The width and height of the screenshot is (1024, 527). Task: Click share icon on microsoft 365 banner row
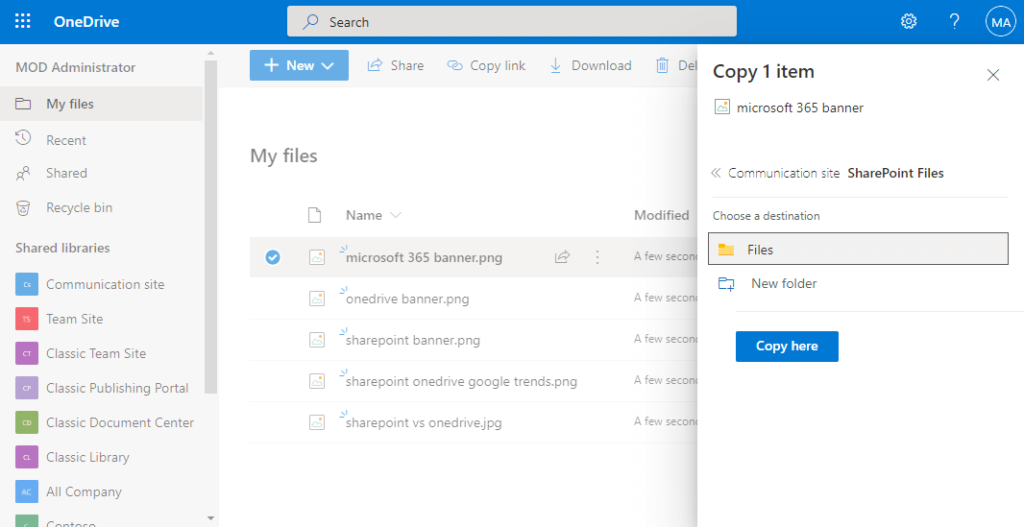point(562,257)
